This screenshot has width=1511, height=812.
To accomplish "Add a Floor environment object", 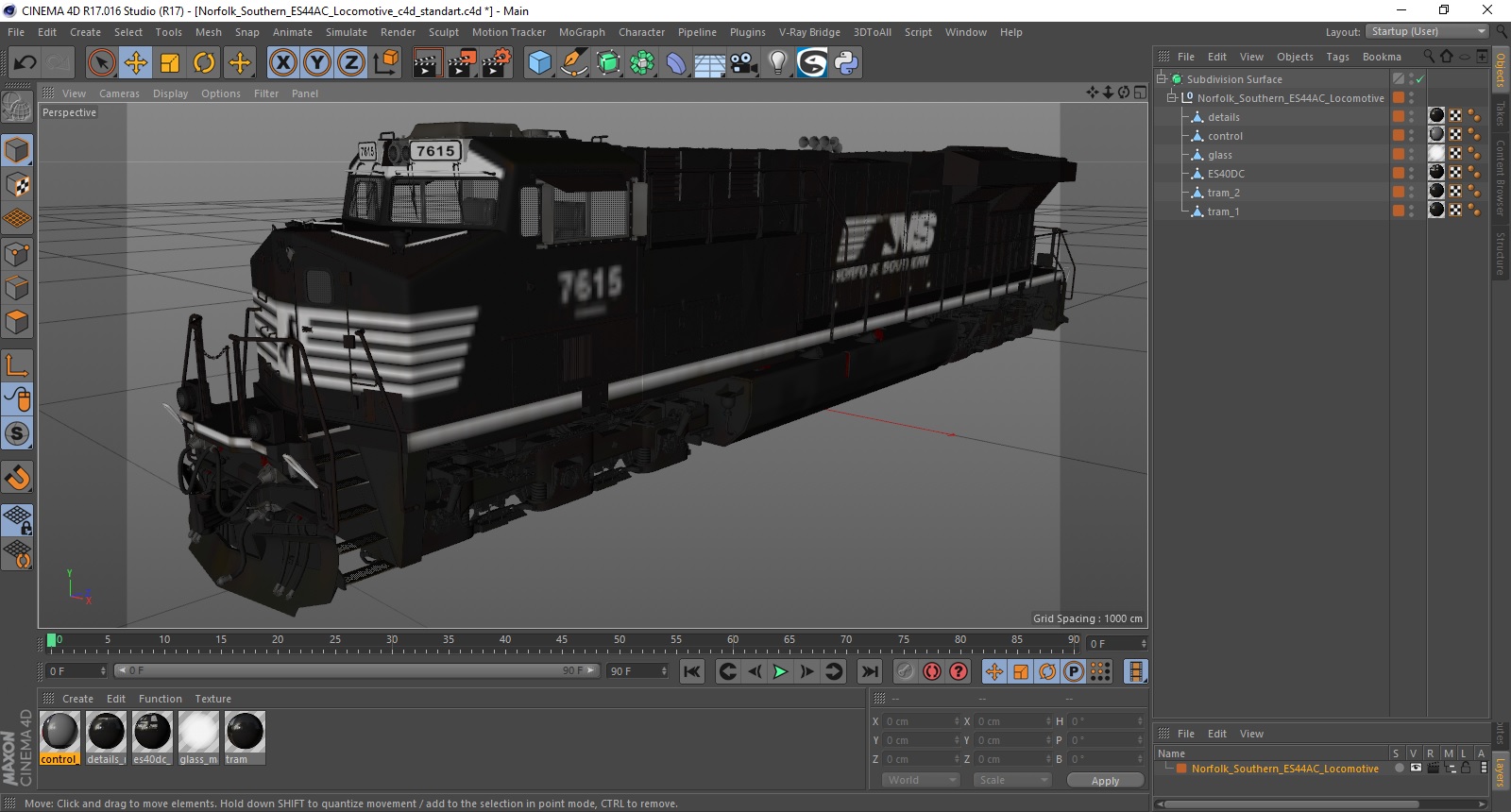I will 710,63.
